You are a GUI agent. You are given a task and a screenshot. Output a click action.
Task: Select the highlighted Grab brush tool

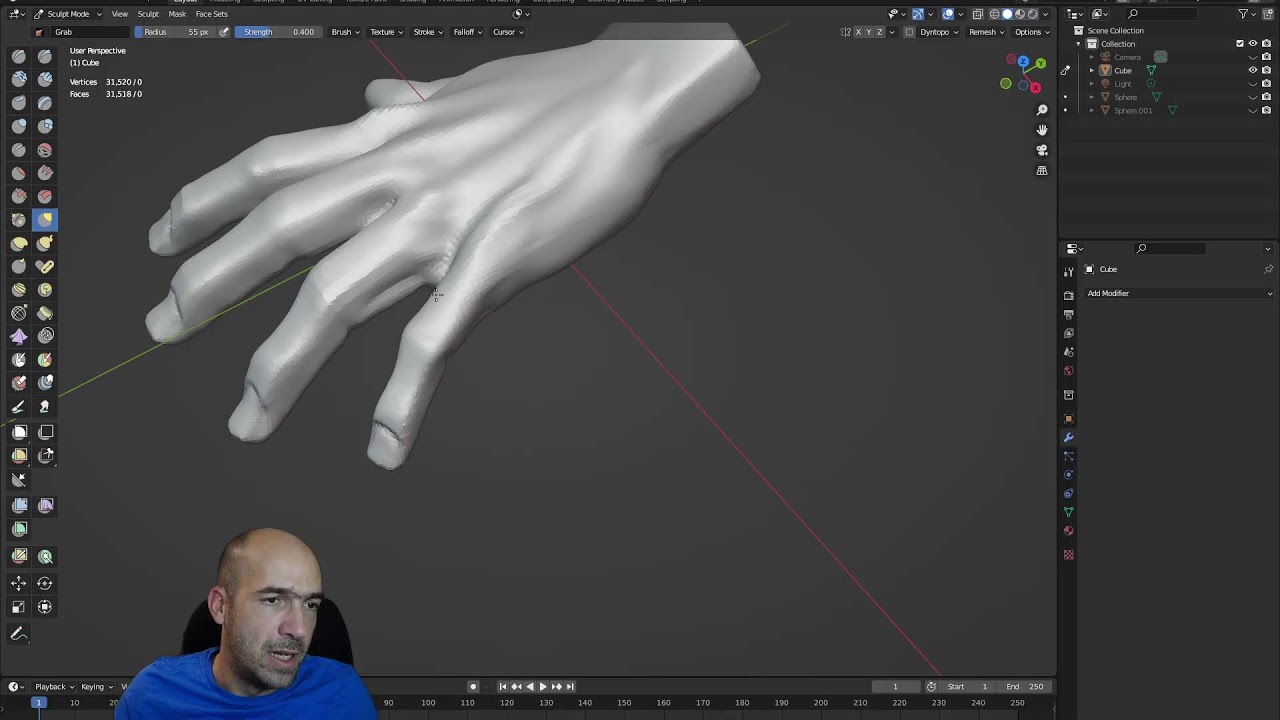coord(45,220)
